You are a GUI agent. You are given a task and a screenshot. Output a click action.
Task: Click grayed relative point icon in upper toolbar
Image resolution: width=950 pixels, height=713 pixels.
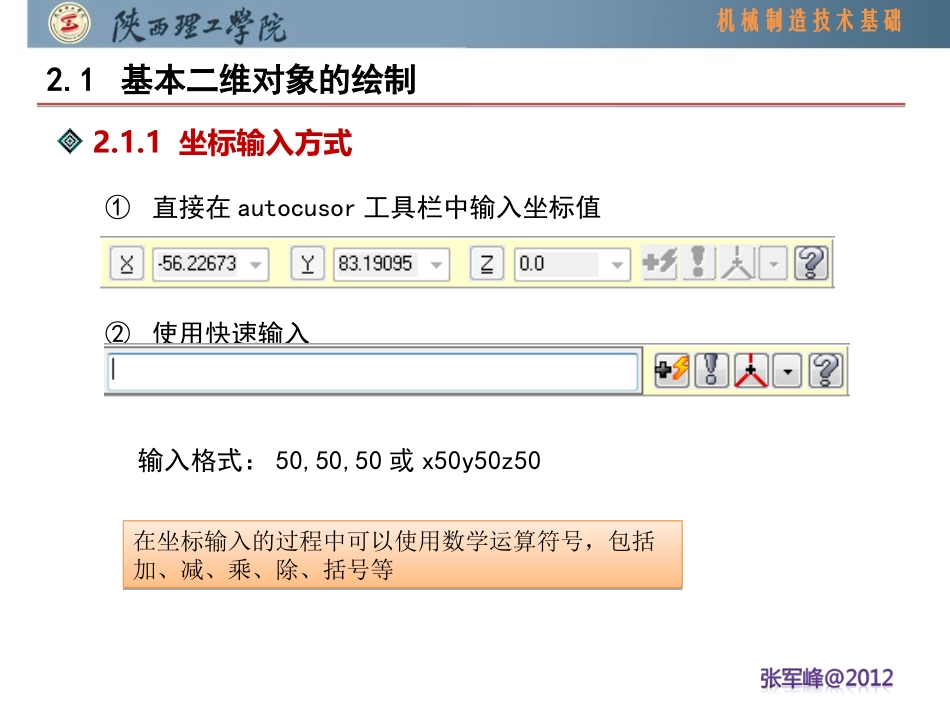click(737, 263)
